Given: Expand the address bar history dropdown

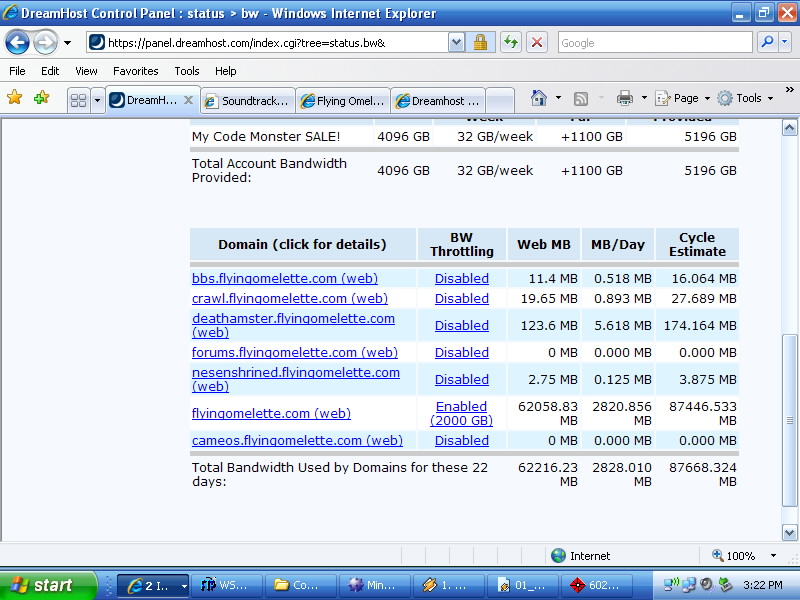Looking at the screenshot, I should 457,43.
